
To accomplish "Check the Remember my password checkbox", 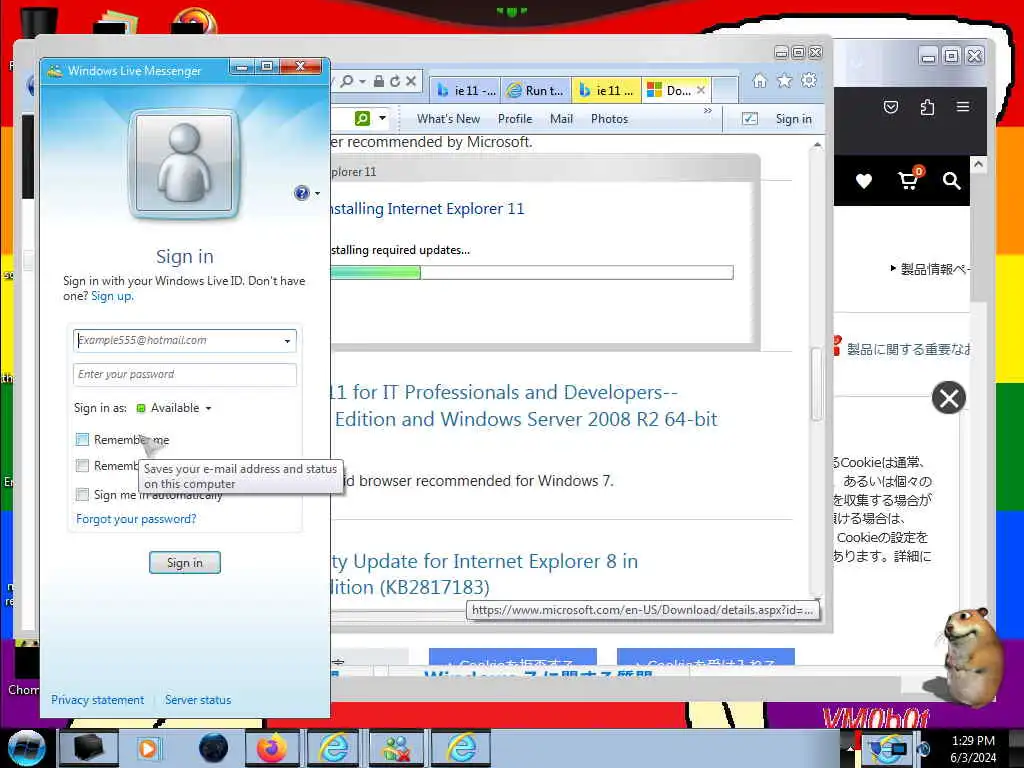I will [x=82, y=466].
